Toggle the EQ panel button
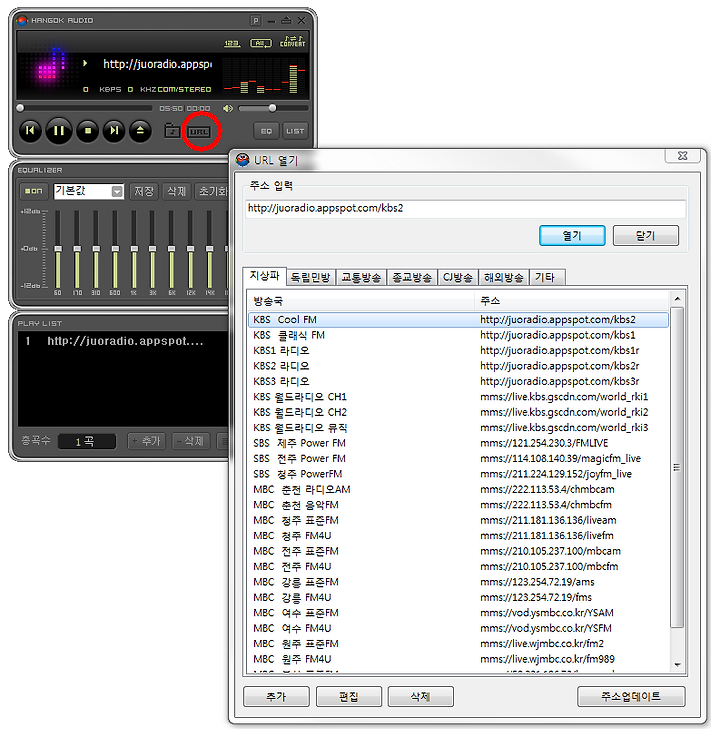Viewport: 720px width, 737px height. [x=266, y=131]
